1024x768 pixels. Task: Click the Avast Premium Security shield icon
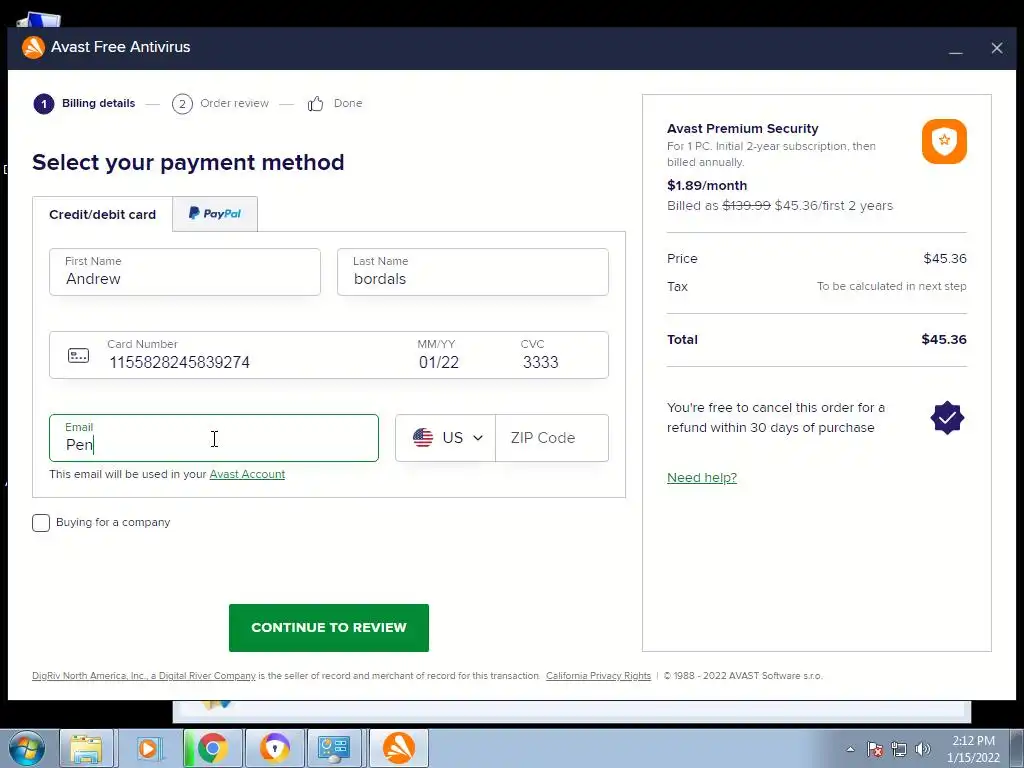tap(944, 141)
